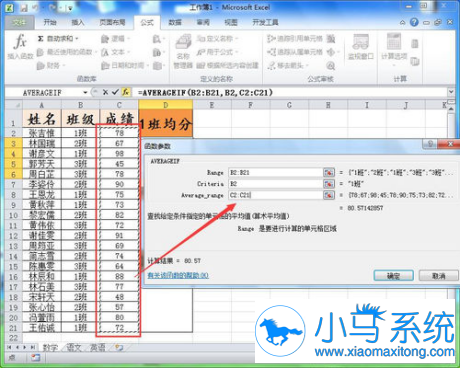Collapse dialog using the Range field selector button
The image size is (460, 368).
pos(329,172)
